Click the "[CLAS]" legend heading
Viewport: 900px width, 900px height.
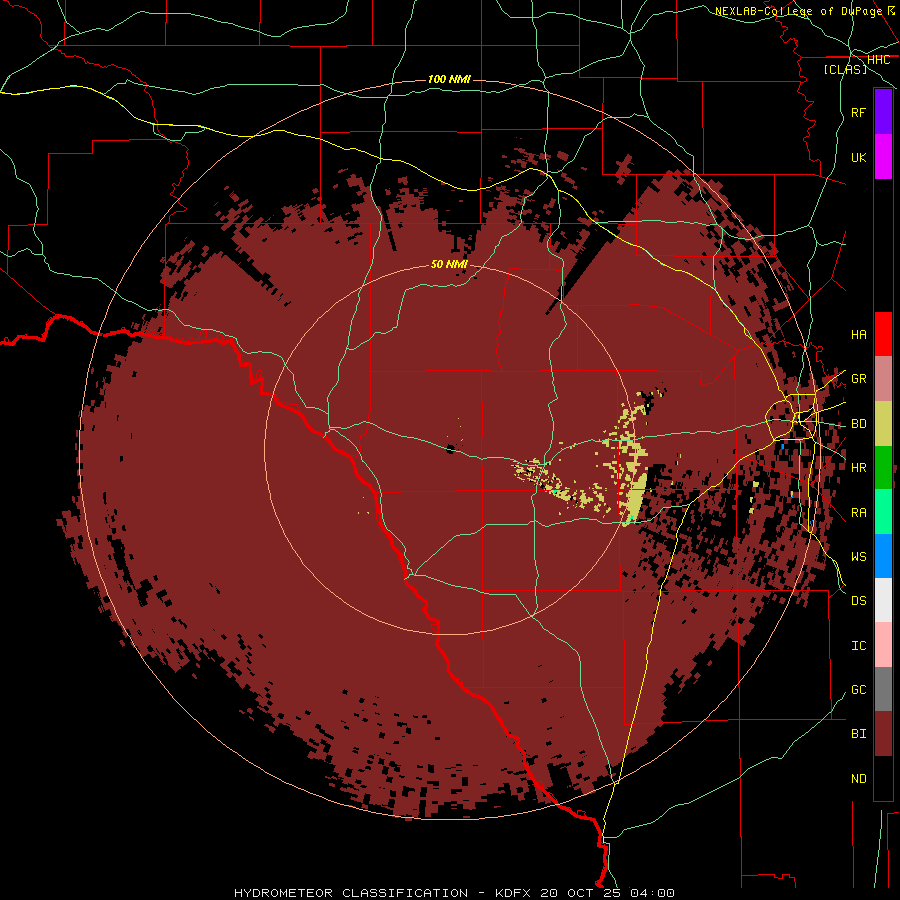click(x=845, y=69)
